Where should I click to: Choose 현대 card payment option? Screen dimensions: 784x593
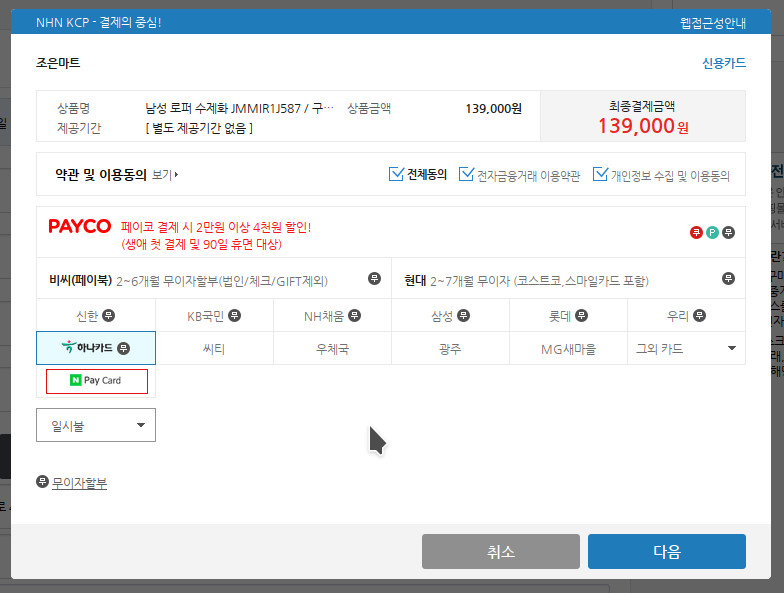pyautogui.click(x=568, y=278)
